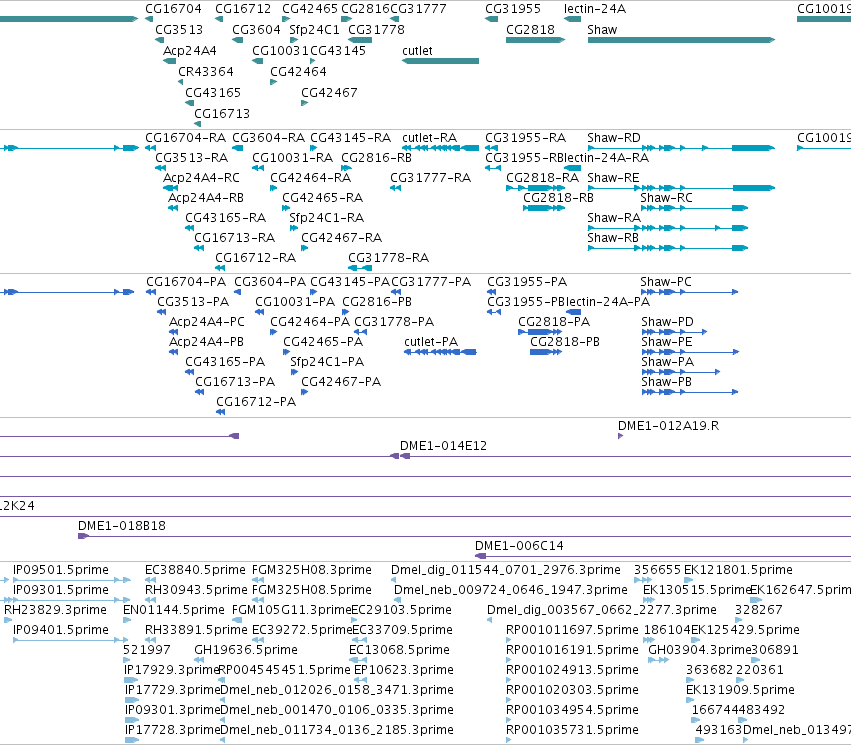
Task: Click the CG31777-RA transcript label
Action: pos(430,178)
